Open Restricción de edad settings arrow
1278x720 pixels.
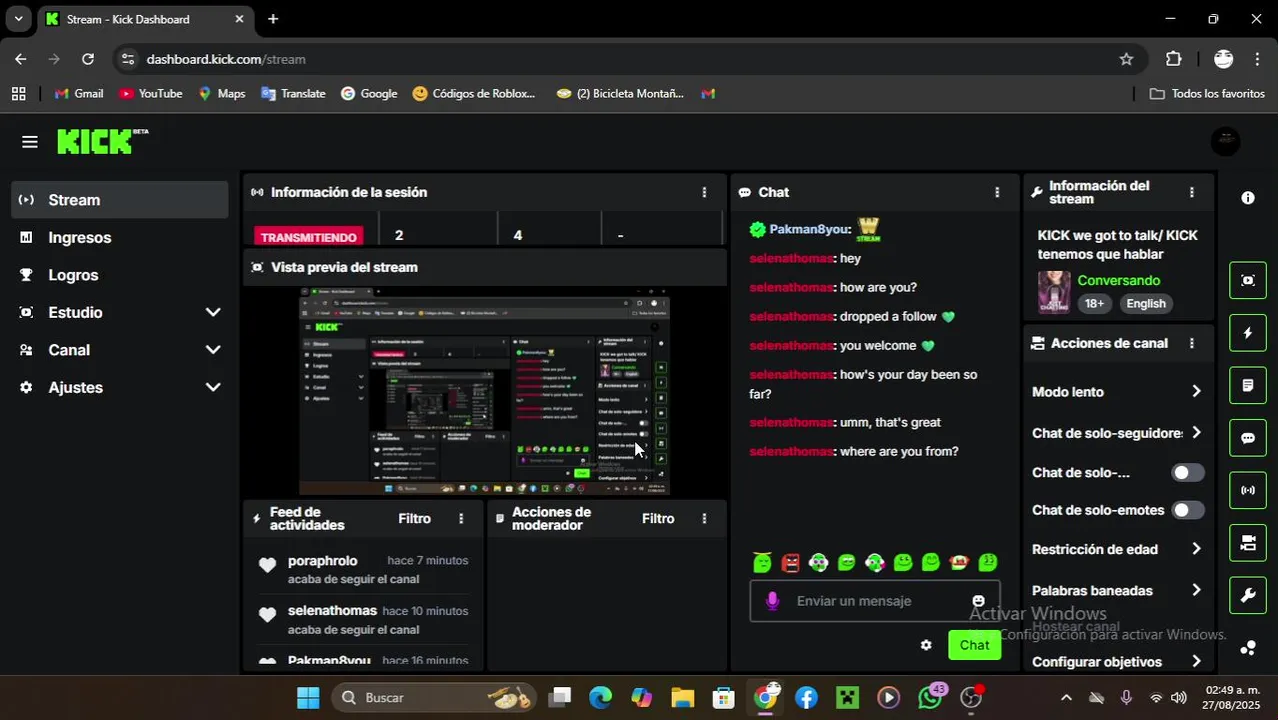(x=1196, y=549)
